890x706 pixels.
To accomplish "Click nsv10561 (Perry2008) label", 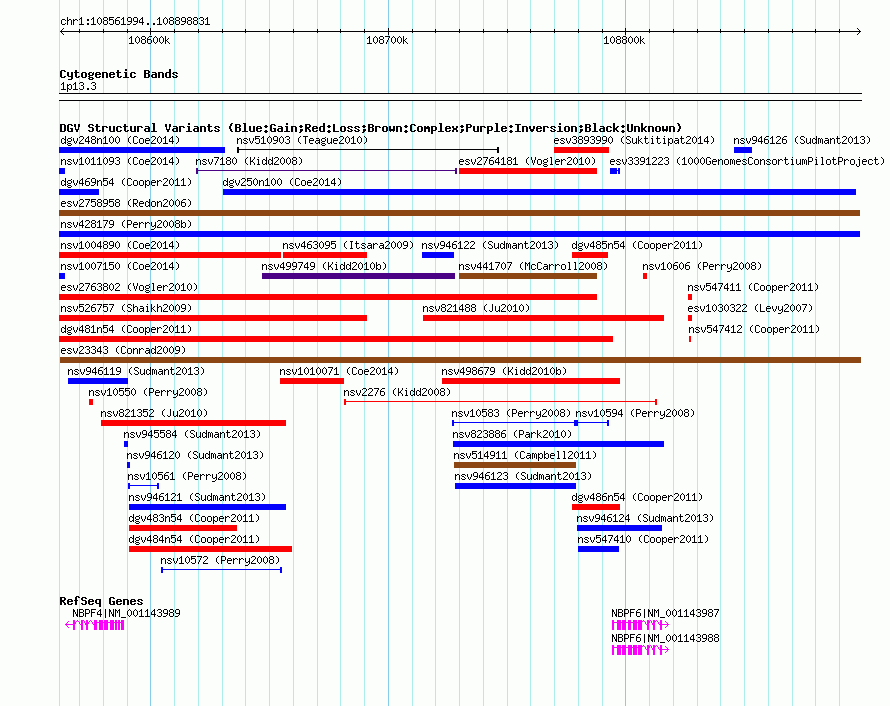I will click(x=187, y=476).
